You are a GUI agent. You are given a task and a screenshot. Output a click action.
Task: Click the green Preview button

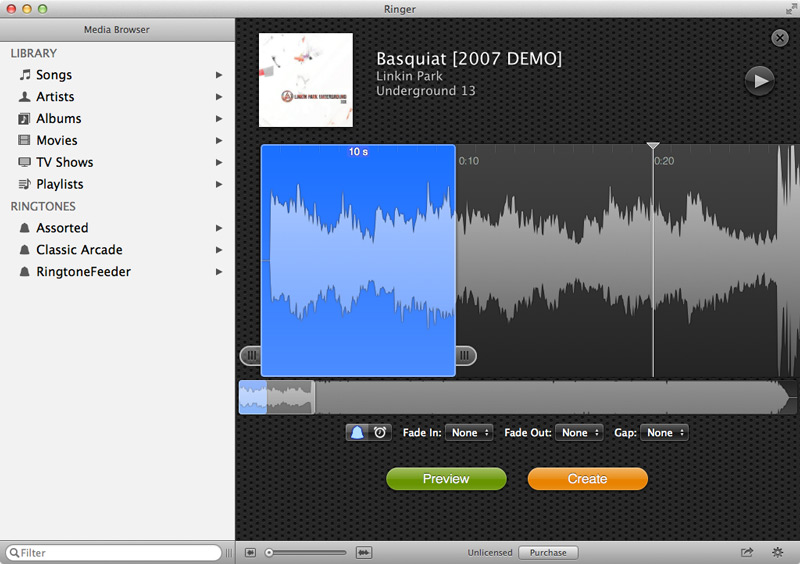[x=446, y=479]
